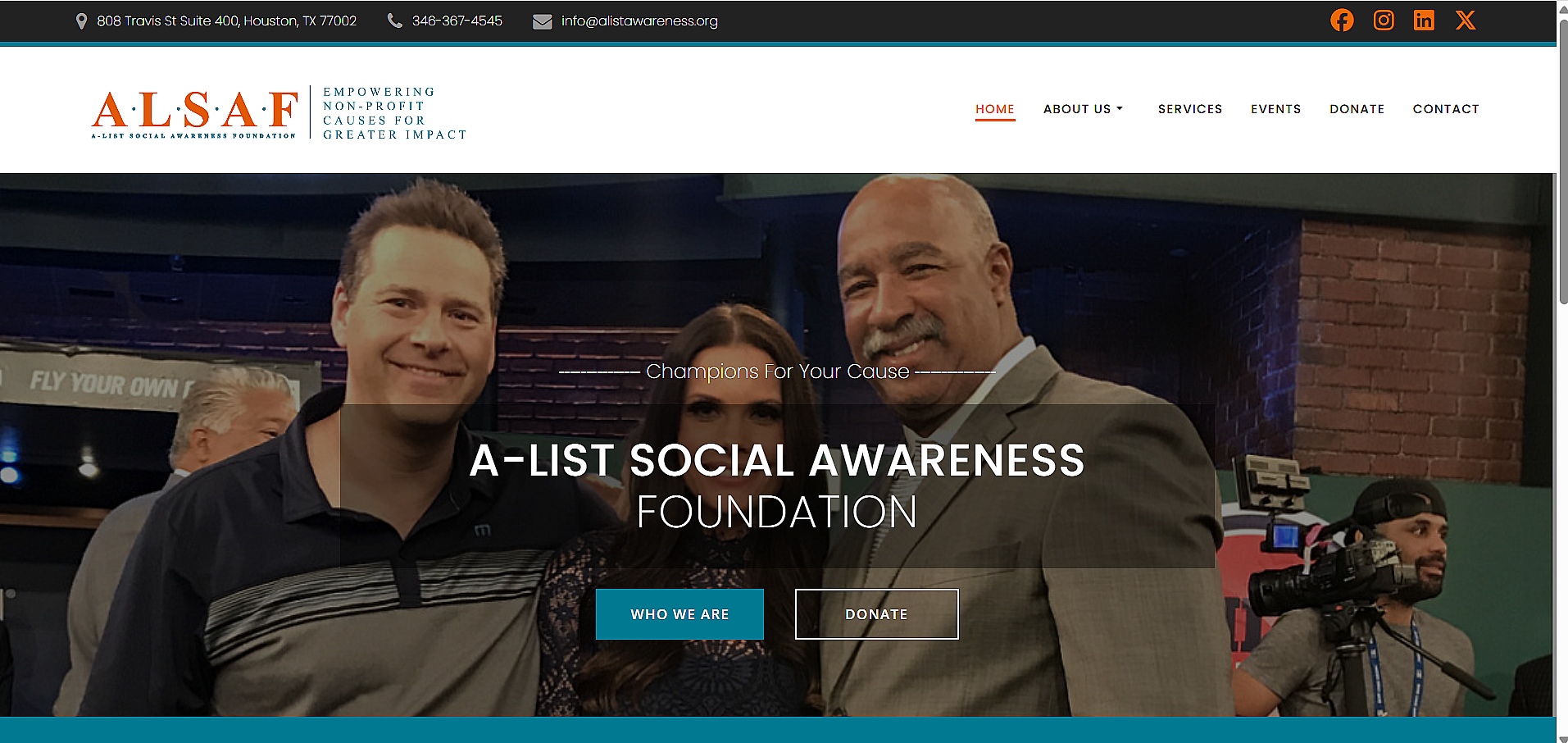The image size is (1568, 743).
Task: Click the phone handset icon
Action: 394,21
